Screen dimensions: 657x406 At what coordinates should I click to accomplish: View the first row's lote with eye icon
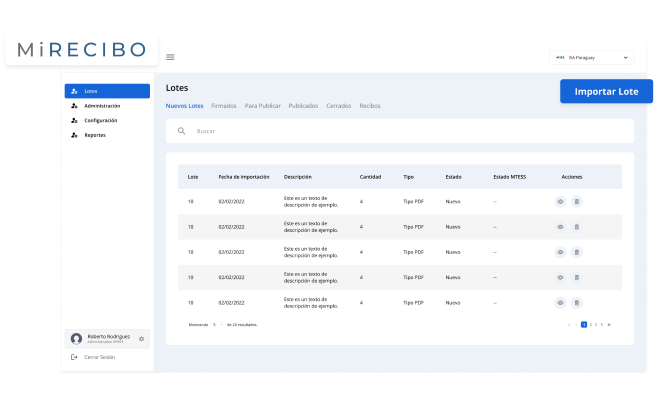tap(560, 201)
